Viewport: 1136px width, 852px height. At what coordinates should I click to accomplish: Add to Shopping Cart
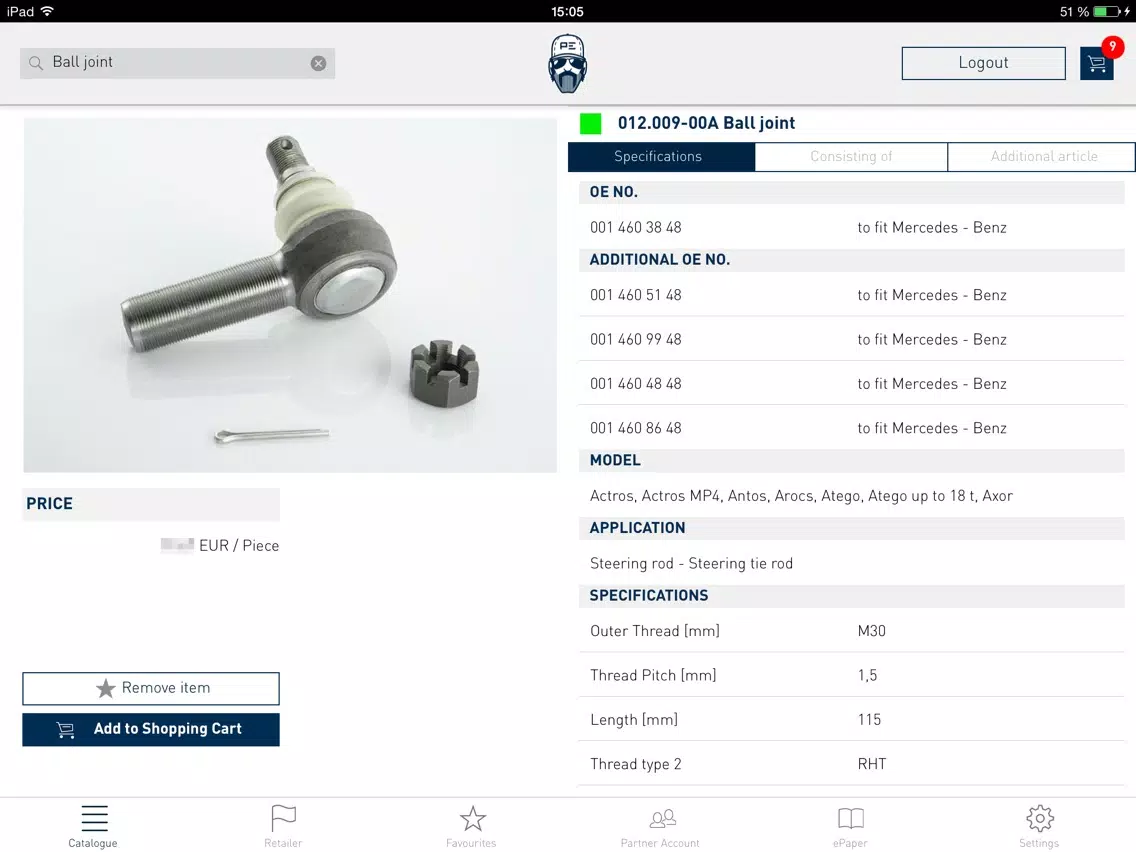coord(151,730)
